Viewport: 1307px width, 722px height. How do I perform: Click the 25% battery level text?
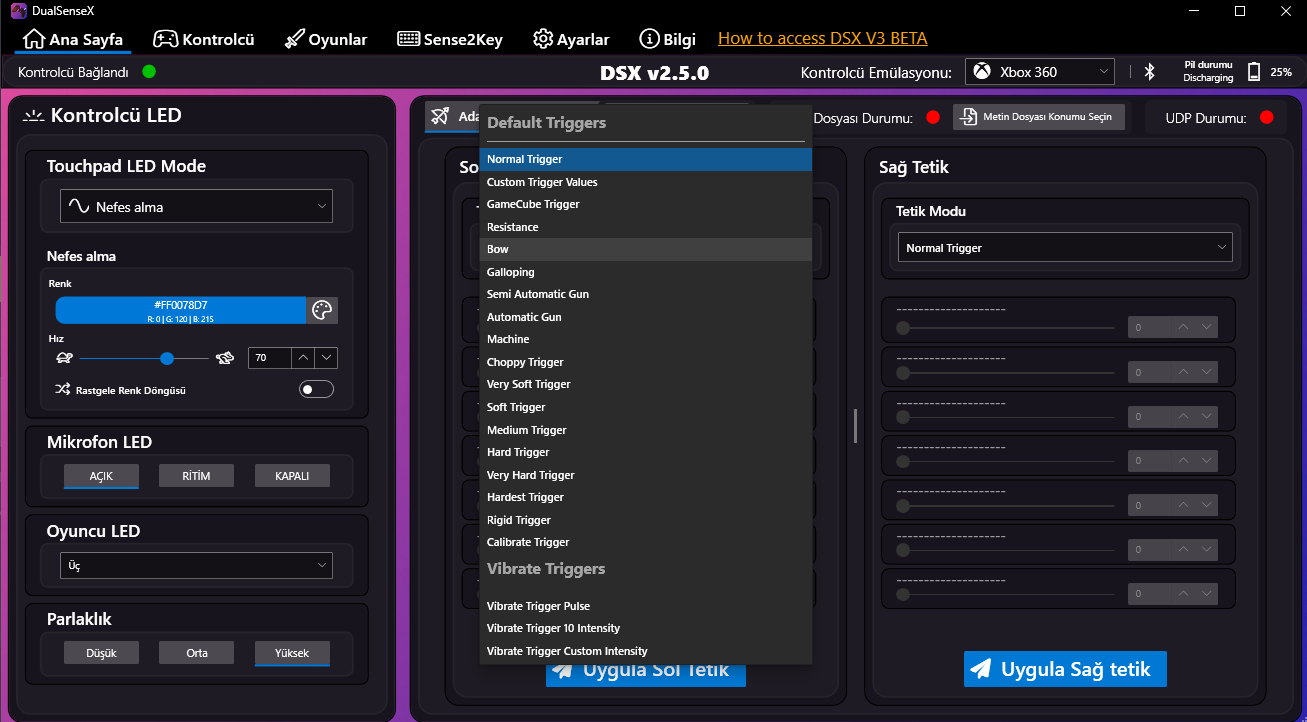(x=1281, y=72)
